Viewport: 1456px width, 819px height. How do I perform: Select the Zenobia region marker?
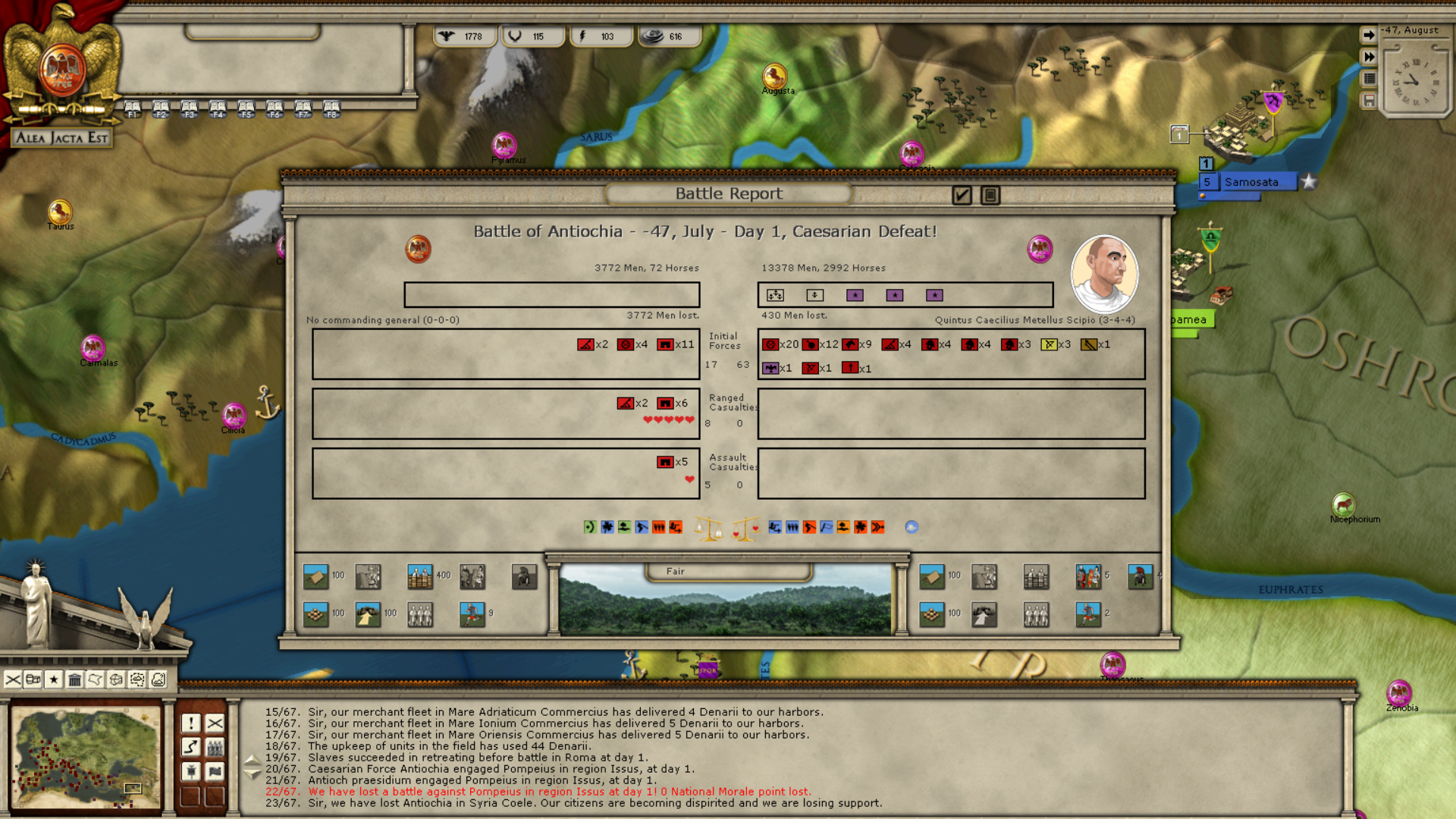(x=1399, y=693)
